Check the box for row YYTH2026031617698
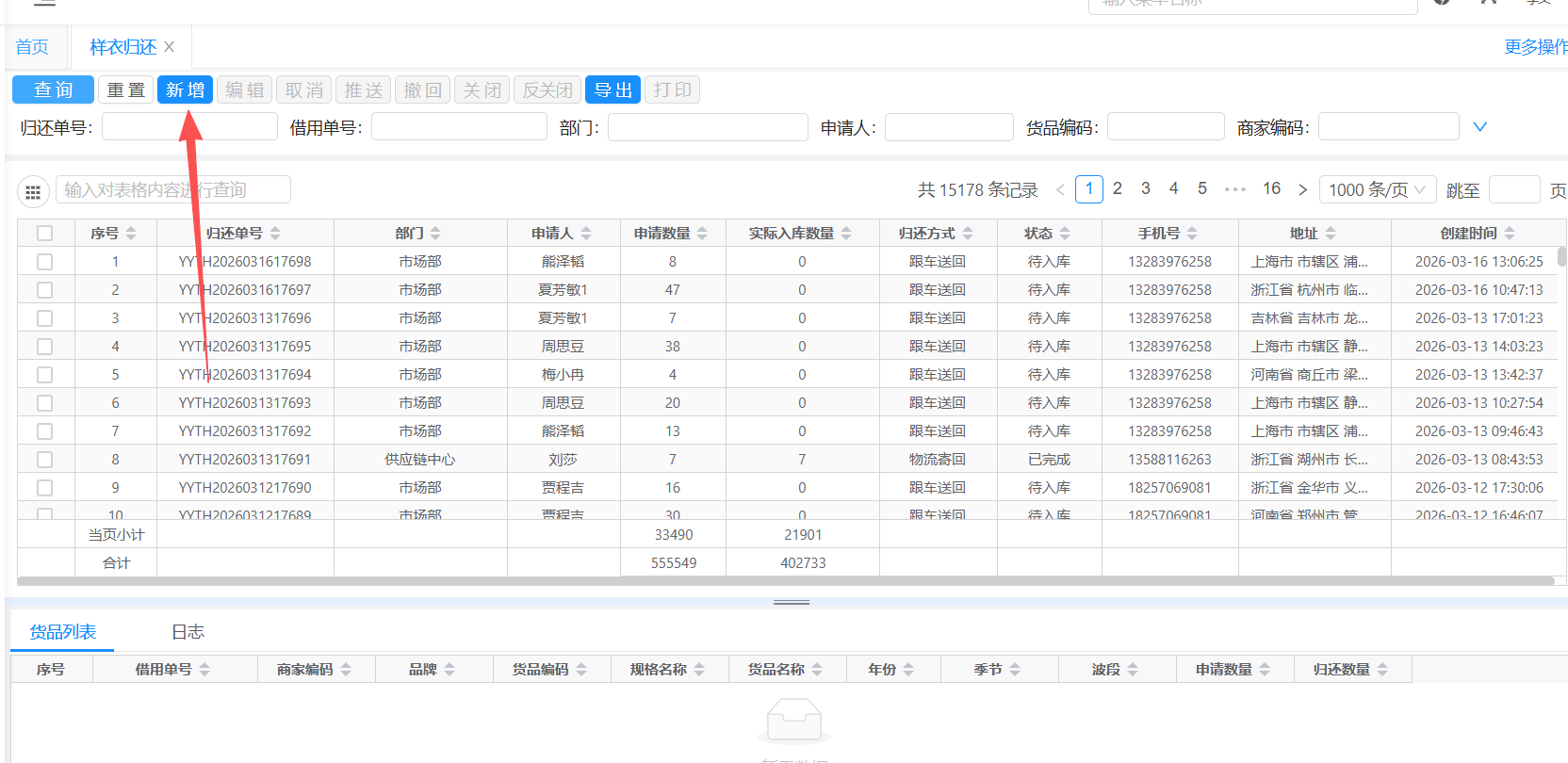 [x=44, y=262]
